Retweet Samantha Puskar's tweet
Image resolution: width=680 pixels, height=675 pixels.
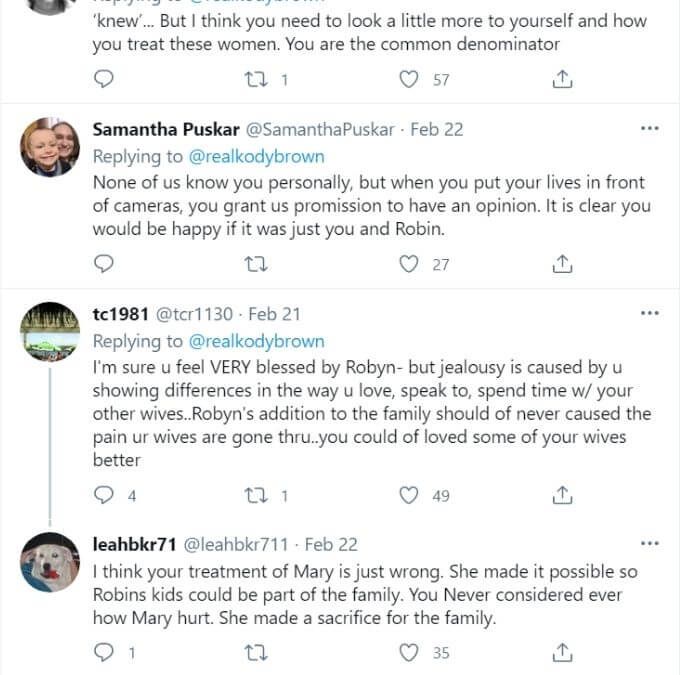pyautogui.click(x=256, y=264)
